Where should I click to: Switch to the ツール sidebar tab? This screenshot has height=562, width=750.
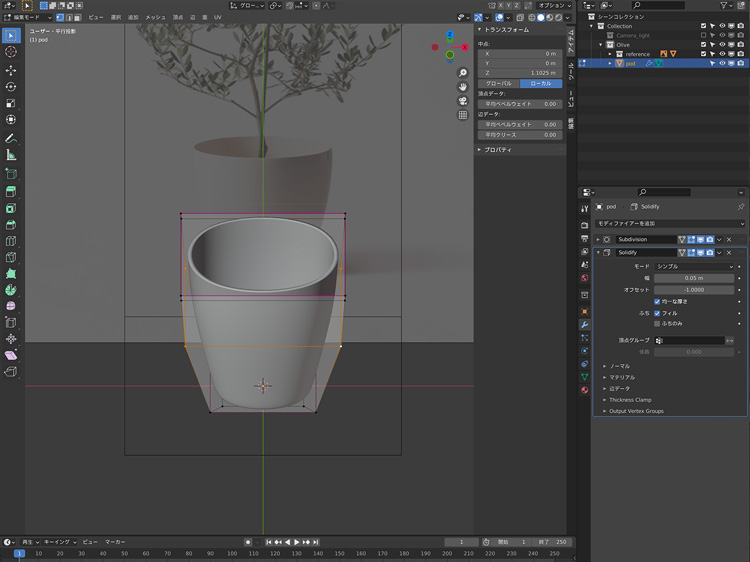pos(571,70)
